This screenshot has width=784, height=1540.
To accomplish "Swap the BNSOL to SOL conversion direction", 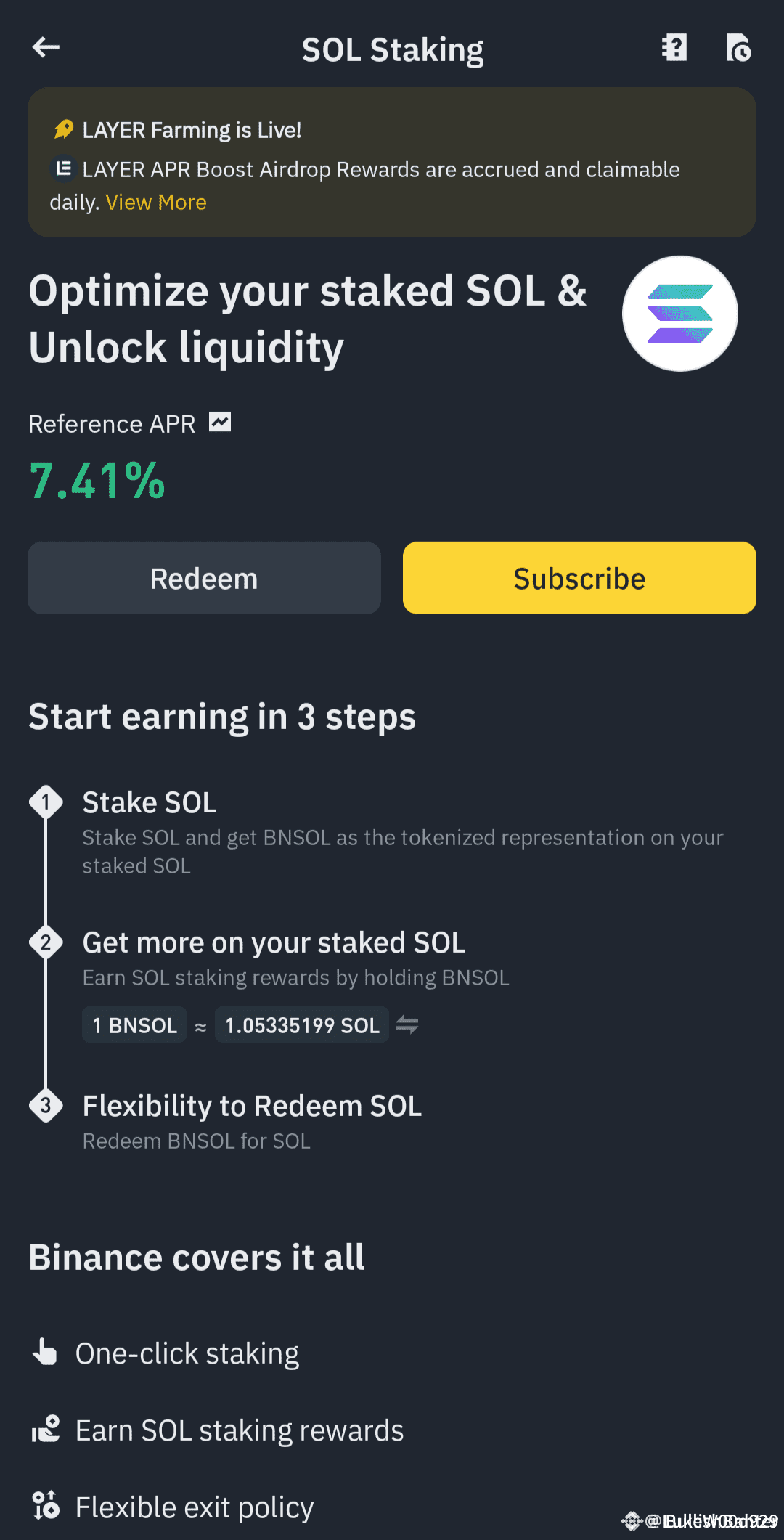I will (407, 1024).
